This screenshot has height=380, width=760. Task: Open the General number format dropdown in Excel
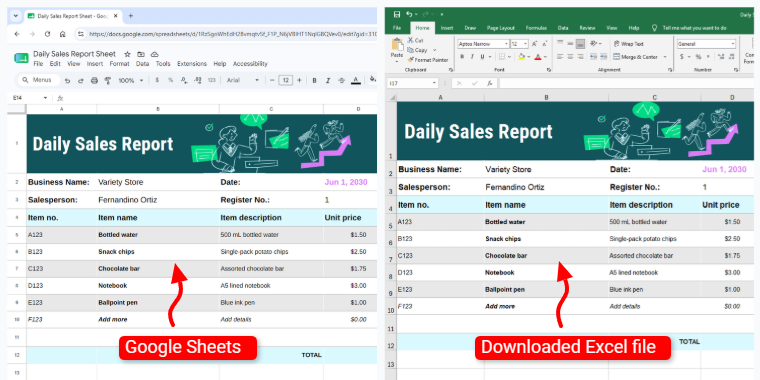pyautogui.click(x=732, y=44)
